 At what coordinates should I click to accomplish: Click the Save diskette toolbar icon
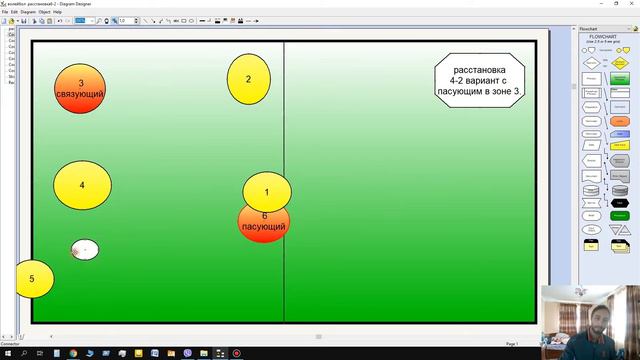click(24, 21)
